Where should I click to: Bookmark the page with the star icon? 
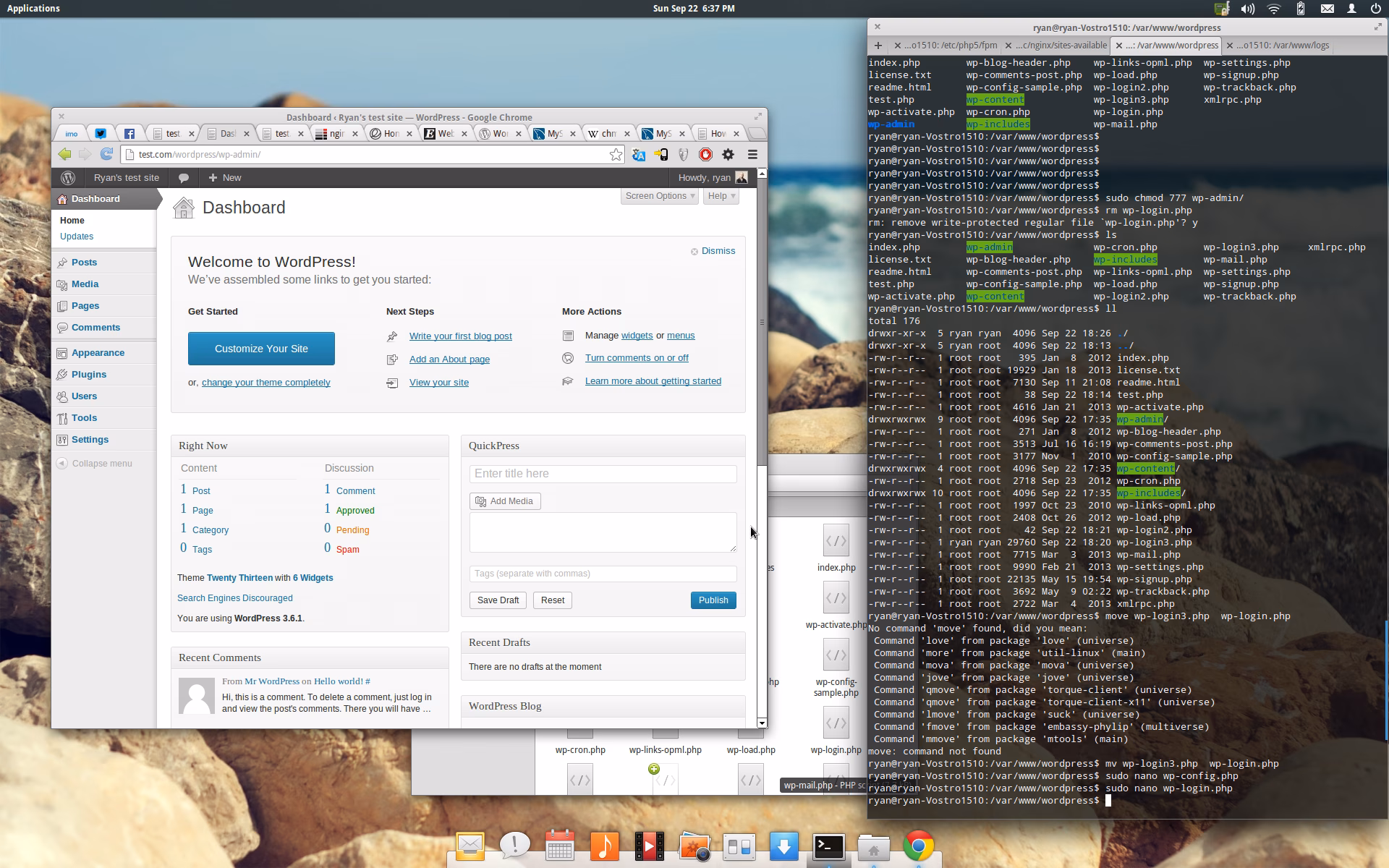[616, 155]
